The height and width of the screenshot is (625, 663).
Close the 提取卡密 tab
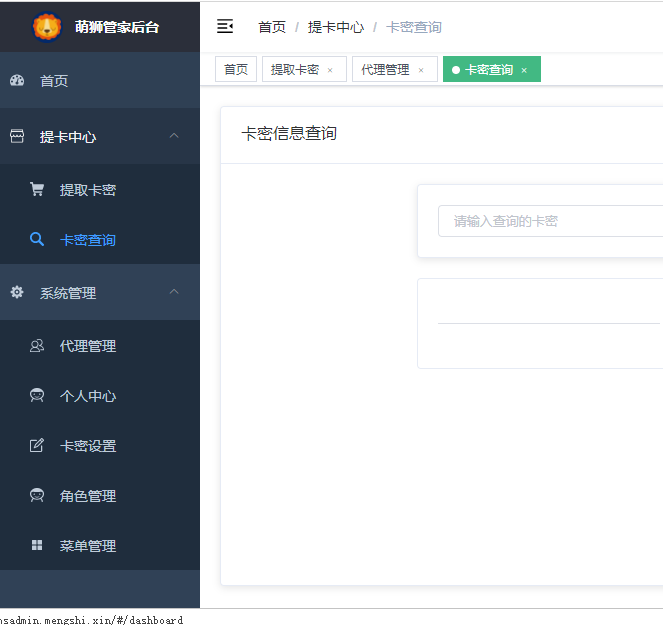[330, 71]
